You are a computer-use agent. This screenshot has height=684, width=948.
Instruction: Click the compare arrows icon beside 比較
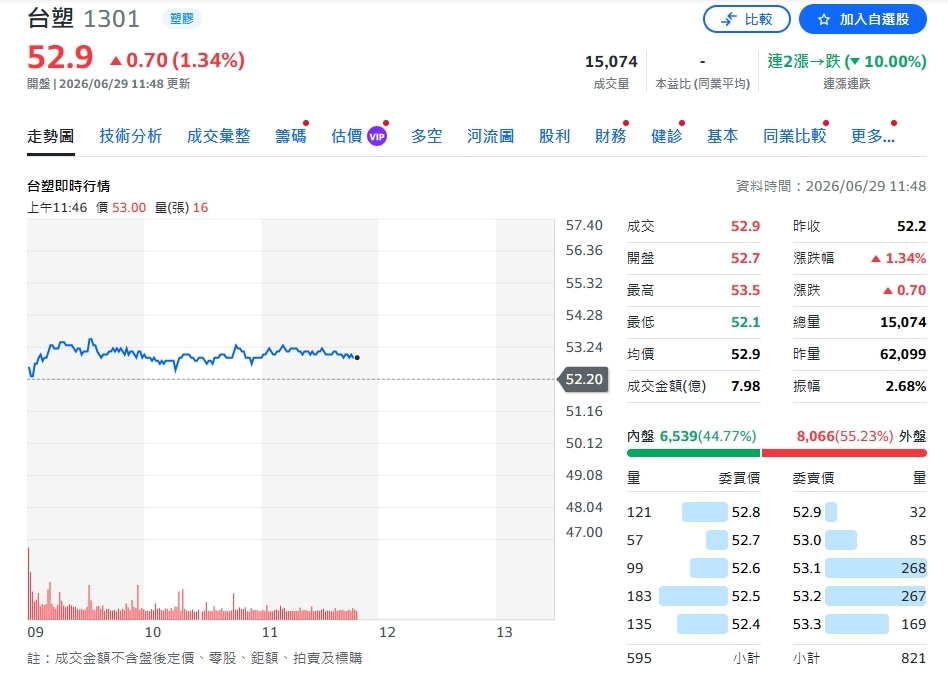click(729, 19)
